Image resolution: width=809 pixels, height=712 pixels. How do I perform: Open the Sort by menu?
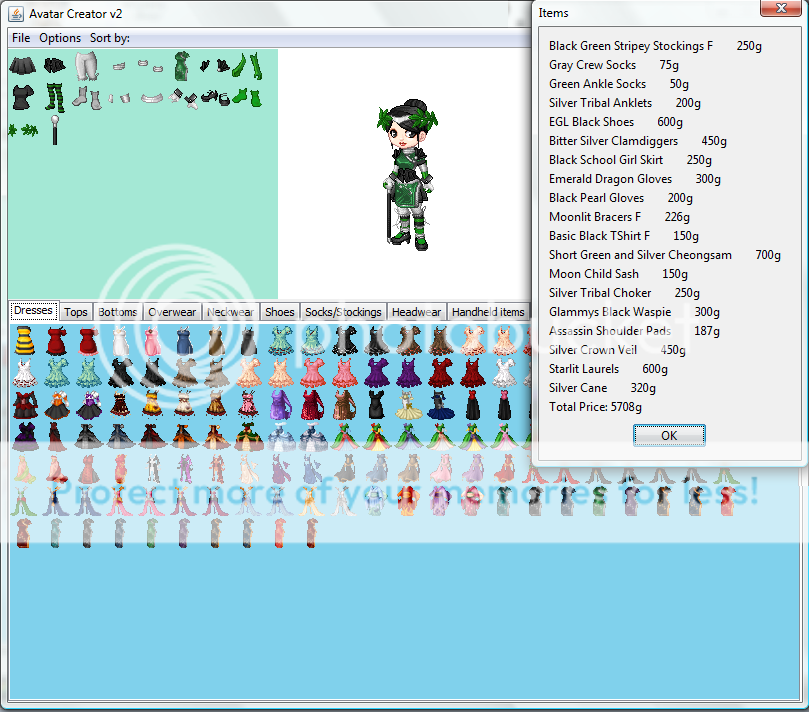109,38
